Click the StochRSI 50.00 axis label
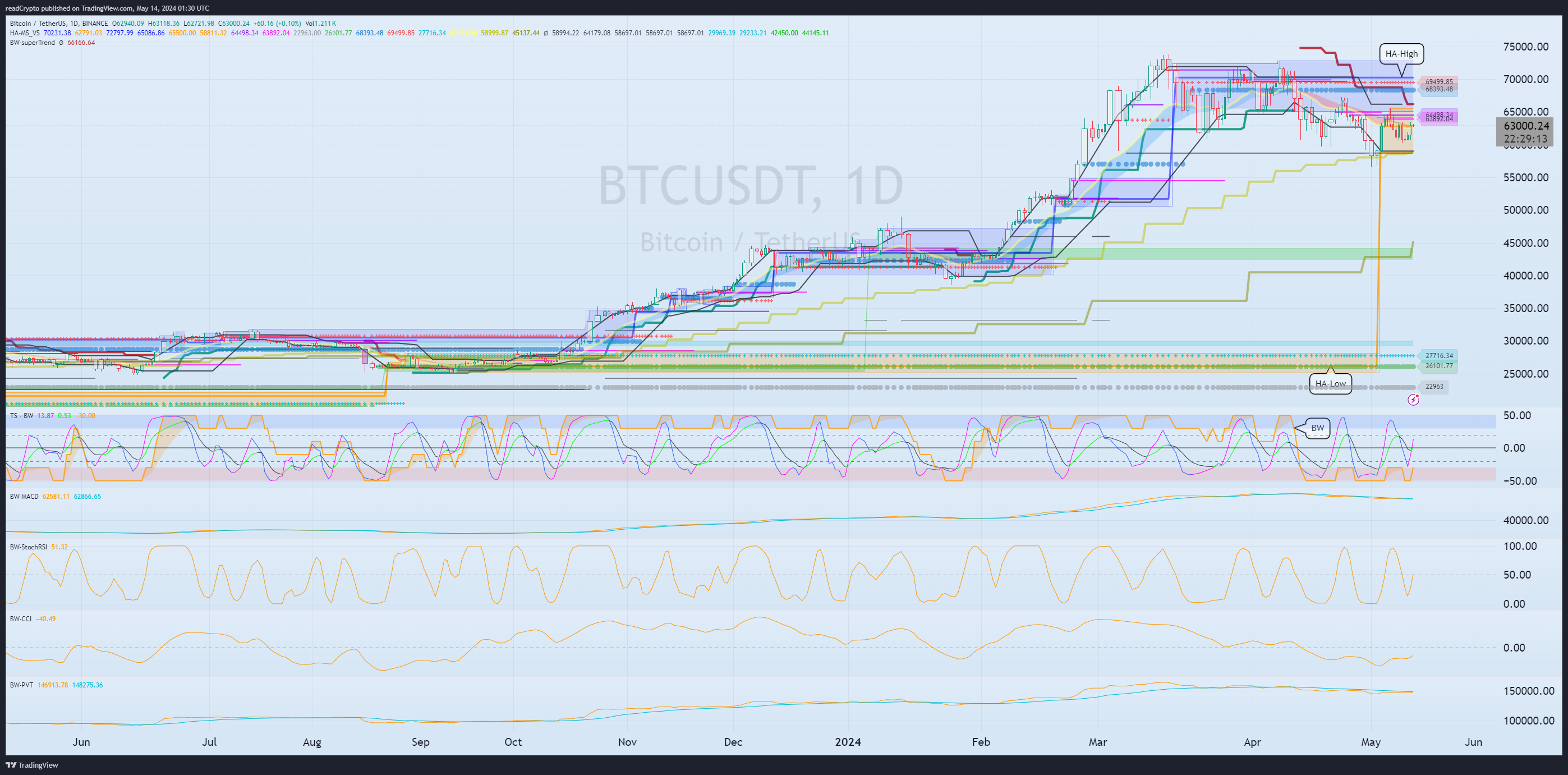 [1517, 575]
